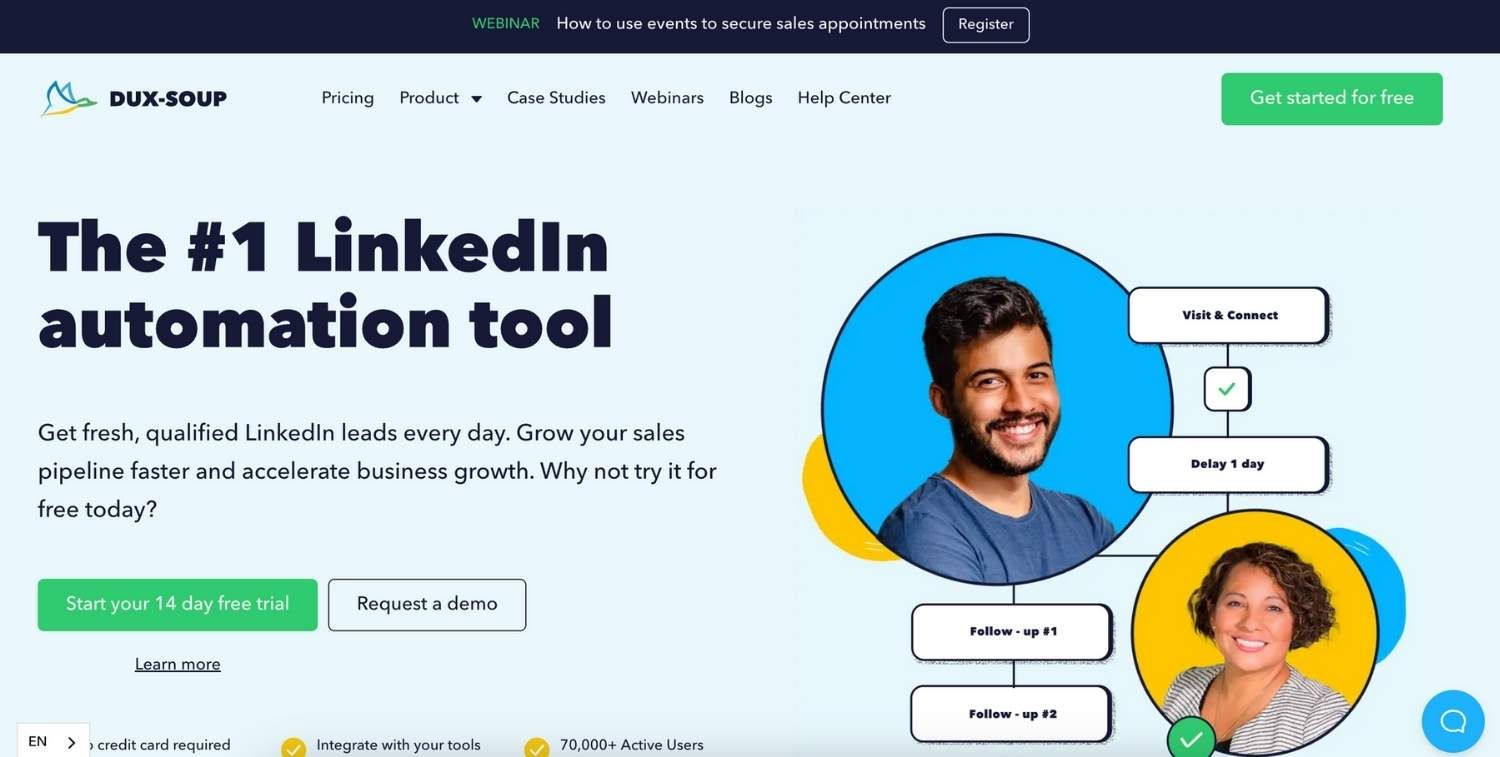Image resolution: width=1500 pixels, height=757 pixels.
Task: Click the Visit & Connect workflow box
Action: click(1229, 315)
